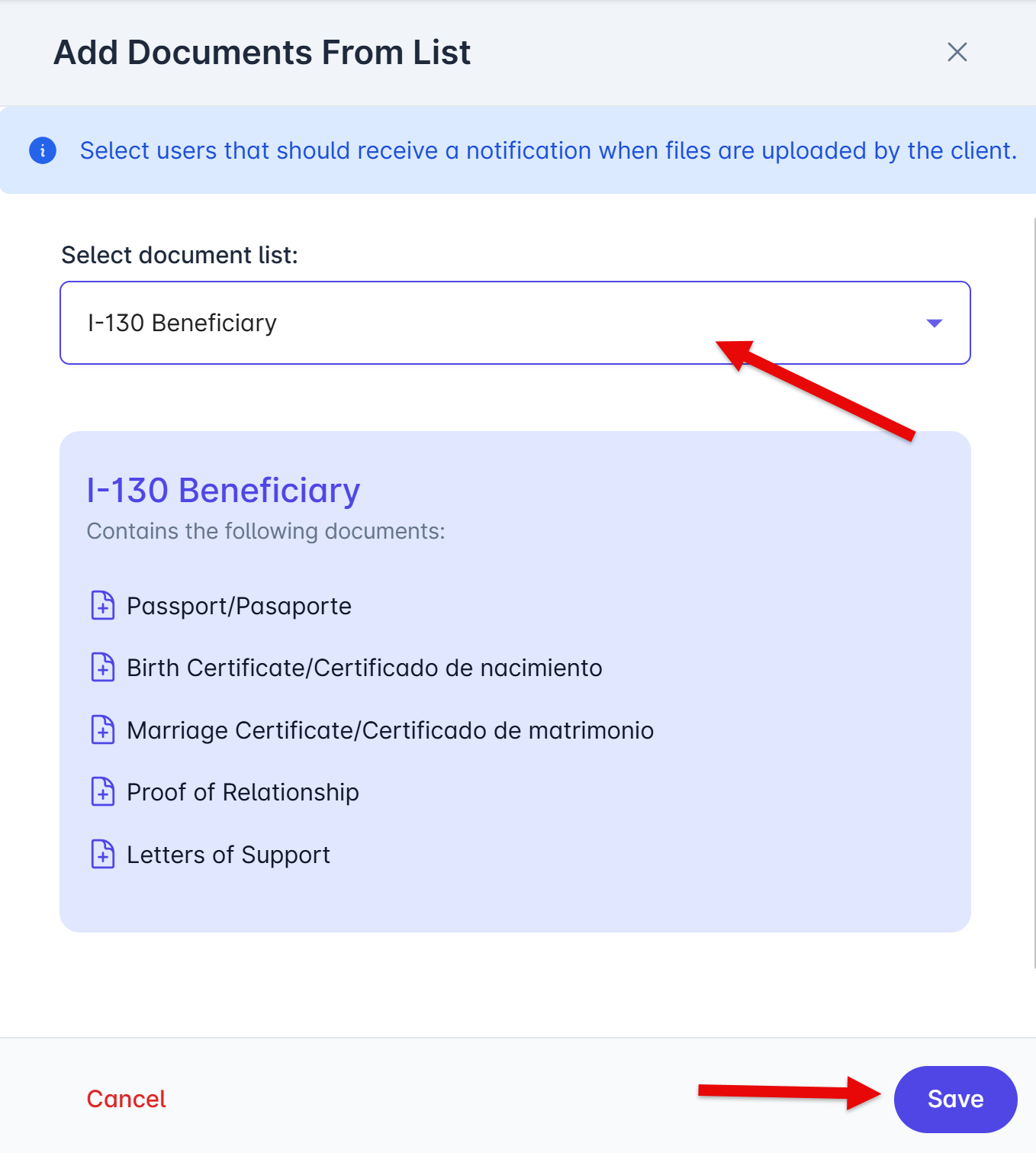
Task: Open the I-130 Beneficiary select field
Action: coord(458,323)
